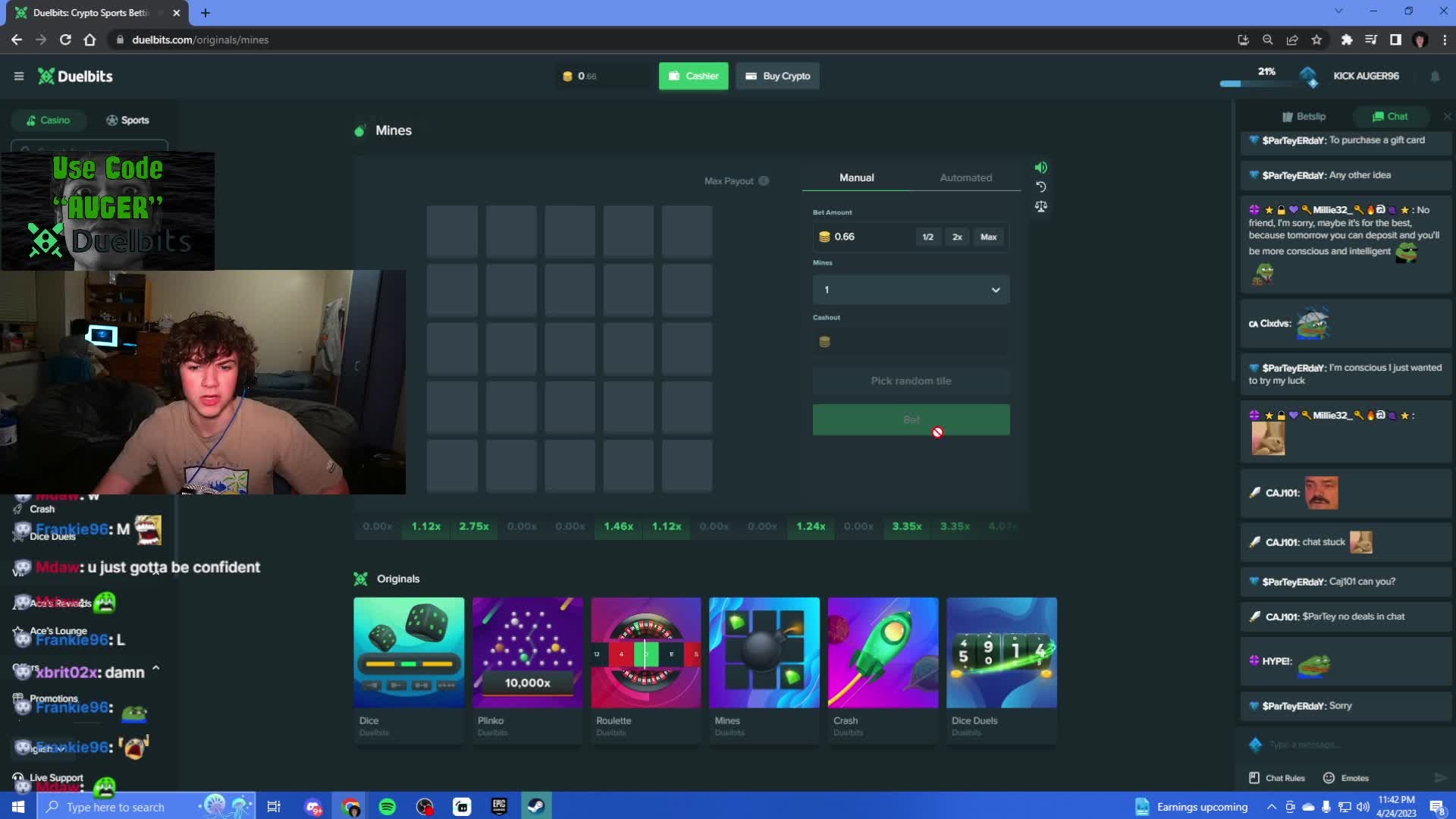Viewport: 1456px width, 819px height.
Task: Switch to Sports mode
Action: tap(127, 120)
